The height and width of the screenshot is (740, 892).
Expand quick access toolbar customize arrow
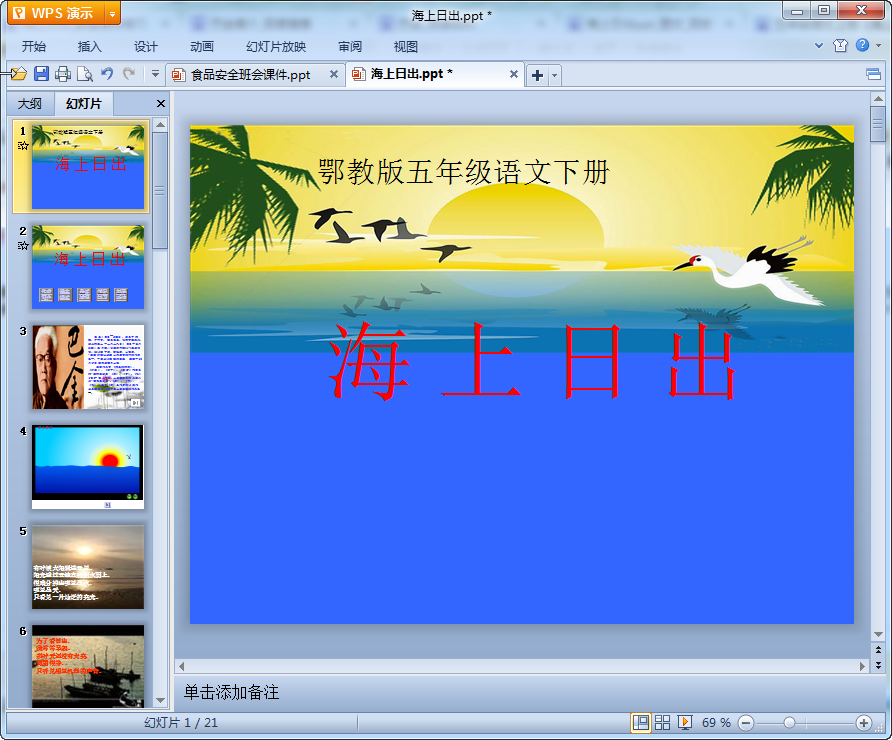(155, 73)
